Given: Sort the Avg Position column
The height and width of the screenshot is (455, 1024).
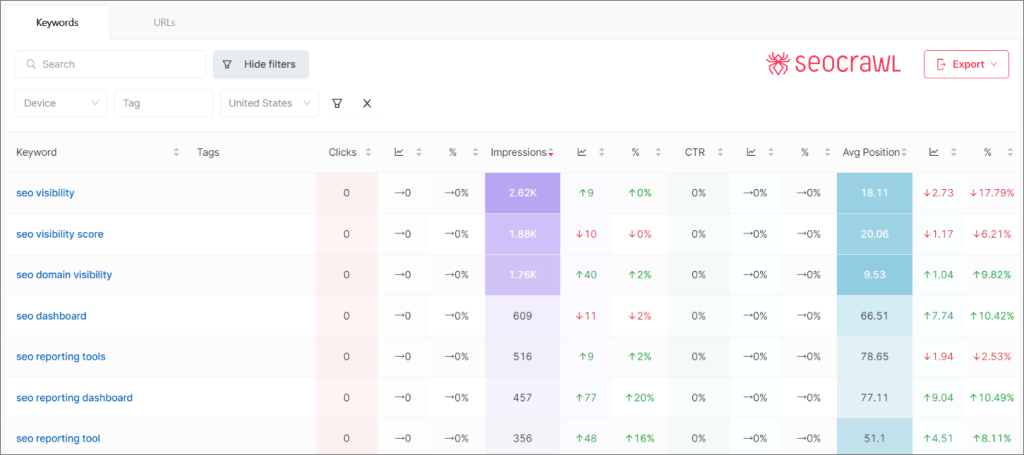Looking at the screenshot, I should (x=903, y=152).
